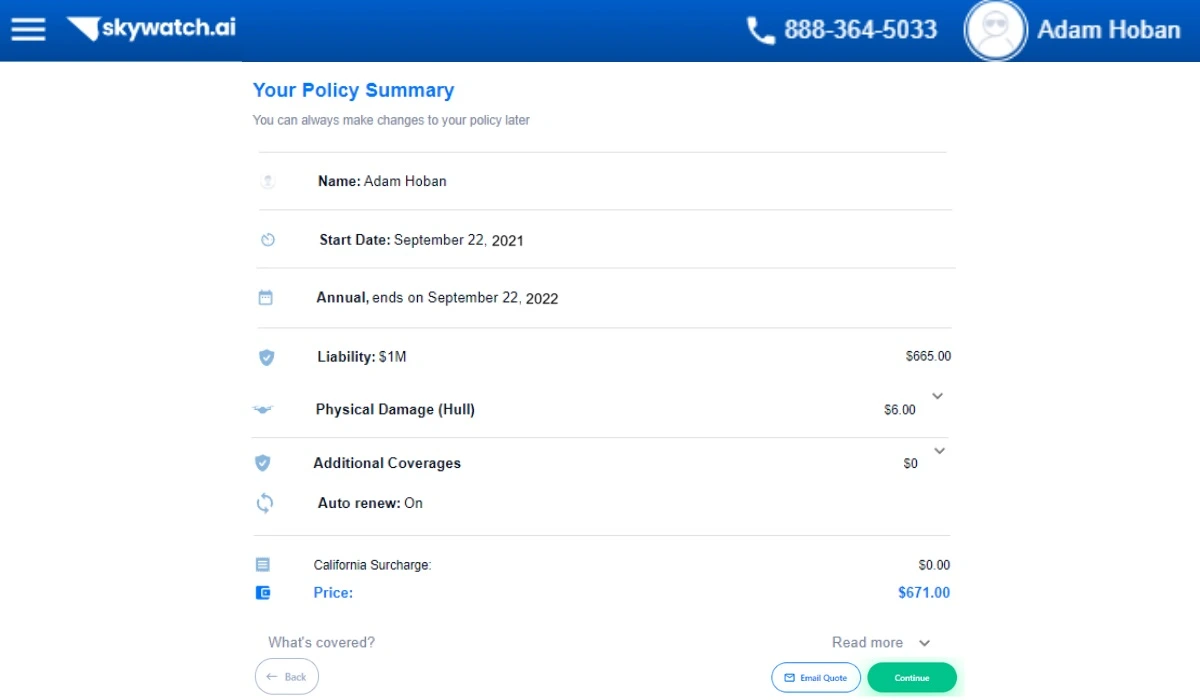Click the shield icon beside Liability
This screenshot has width=1200, height=700.
pyautogui.click(x=267, y=357)
